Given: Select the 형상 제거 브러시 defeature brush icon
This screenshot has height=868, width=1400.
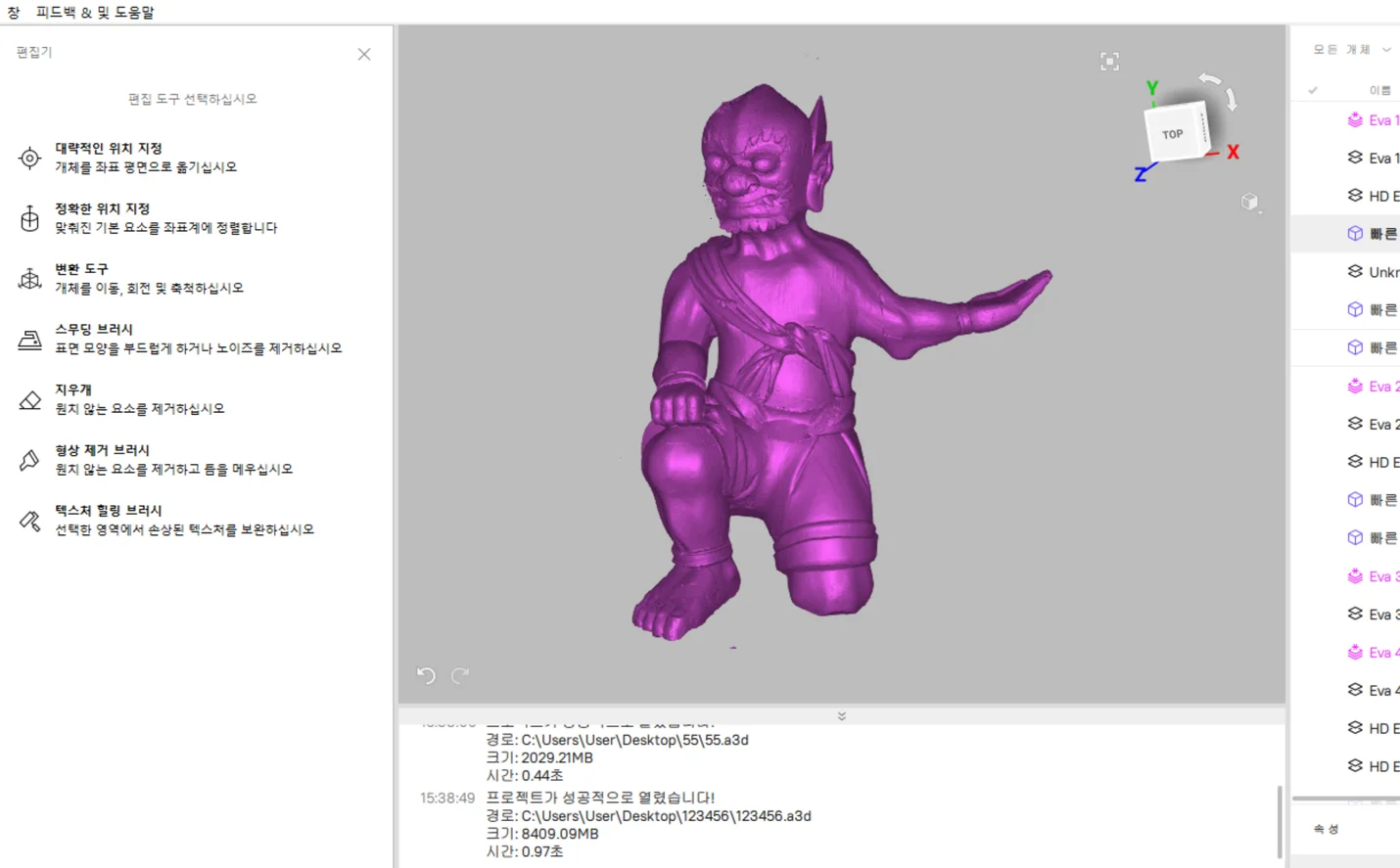Looking at the screenshot, I should [x=29, y=460].
